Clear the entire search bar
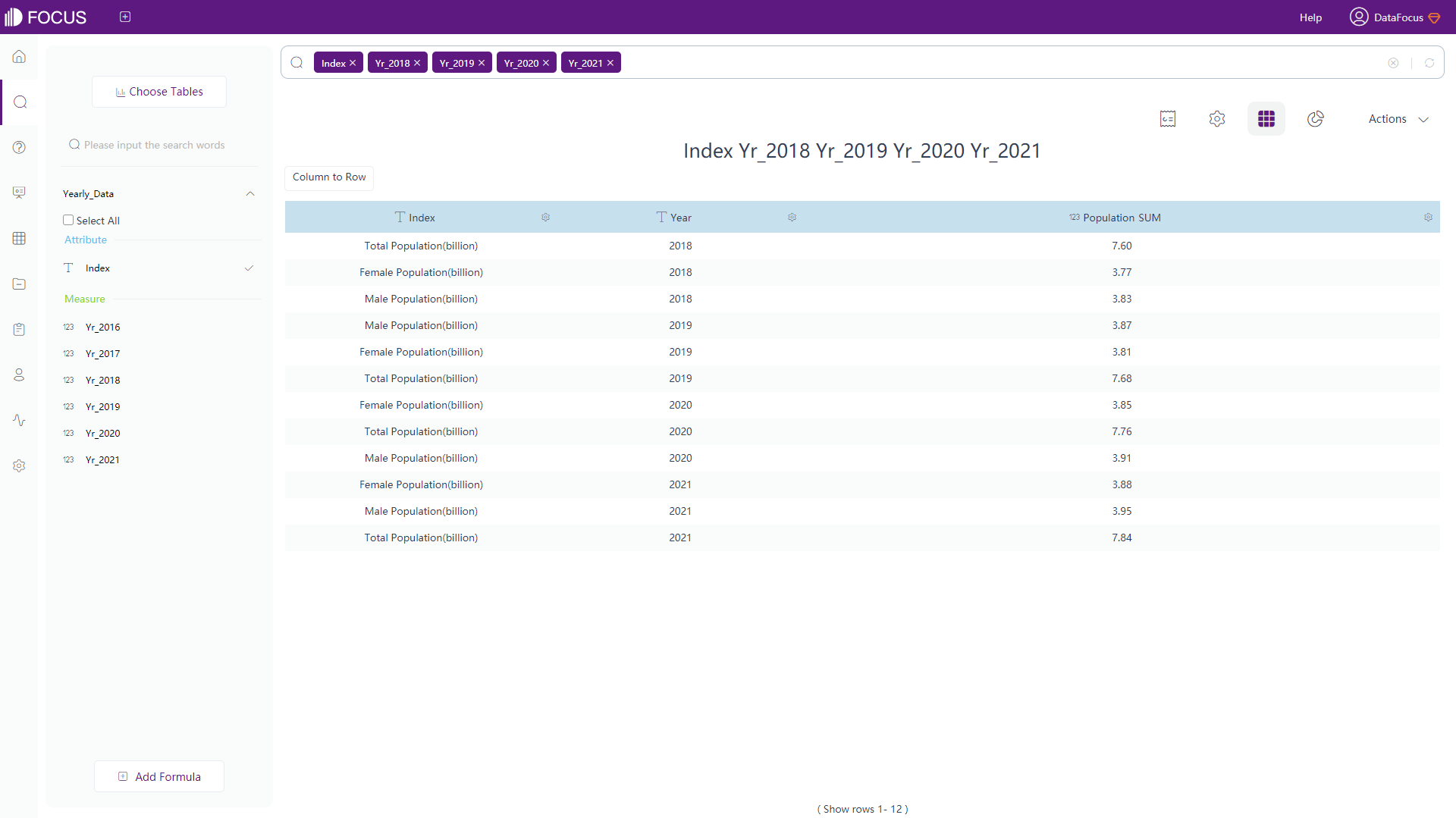The height and width of the screenshot is (818, 1456). click(x=1393, y=63)
